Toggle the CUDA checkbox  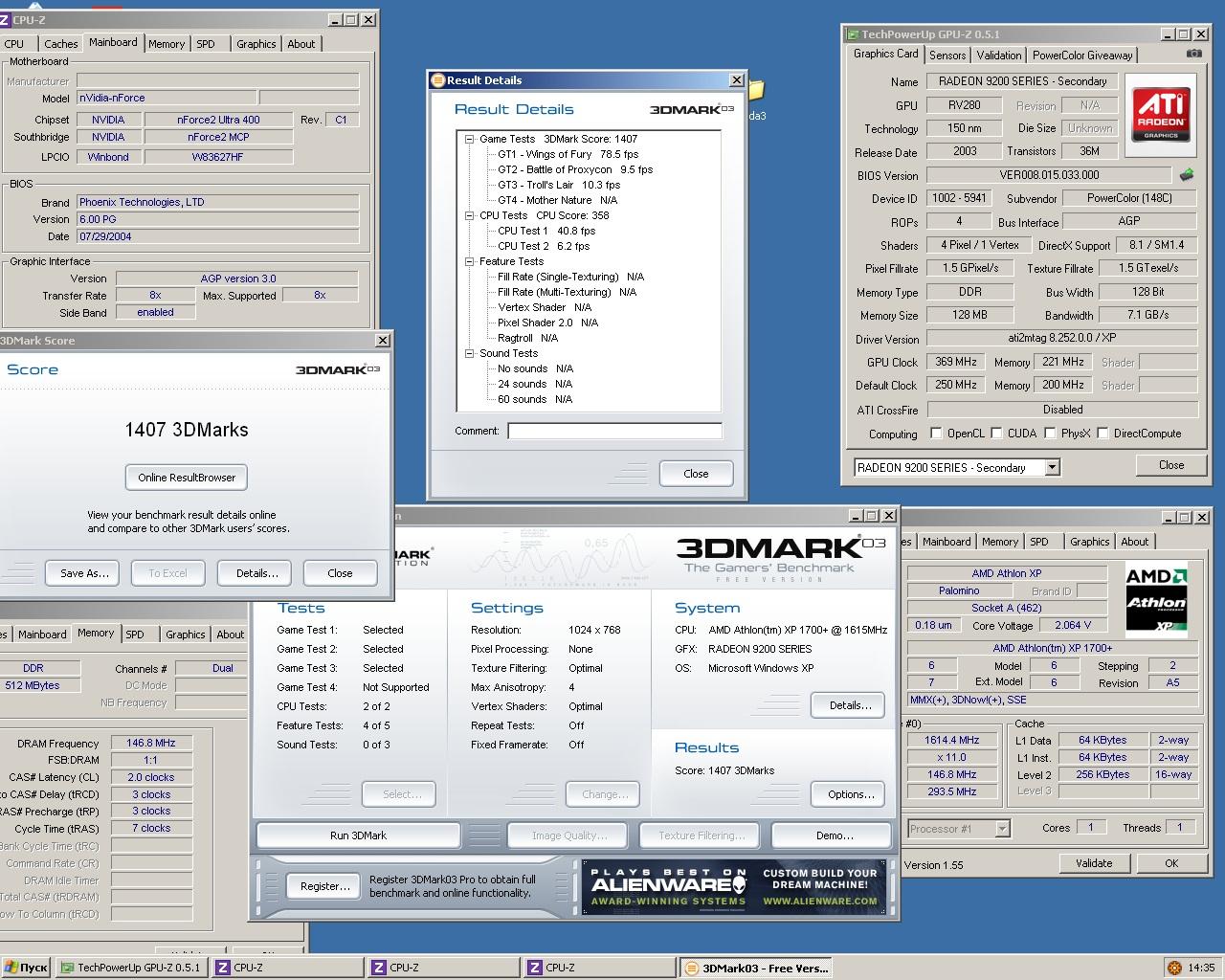coord(996,434)
